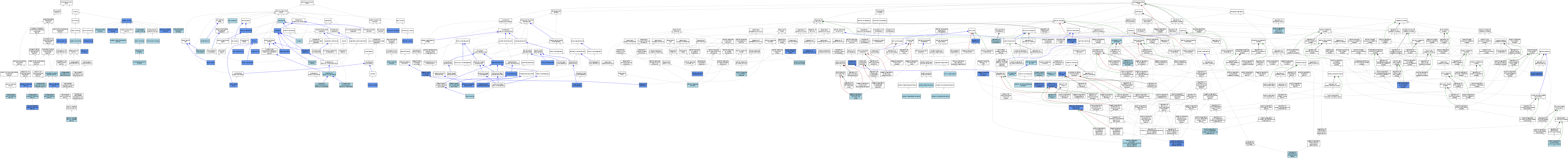Click the blue 'protein binding' node

(127, 21)
